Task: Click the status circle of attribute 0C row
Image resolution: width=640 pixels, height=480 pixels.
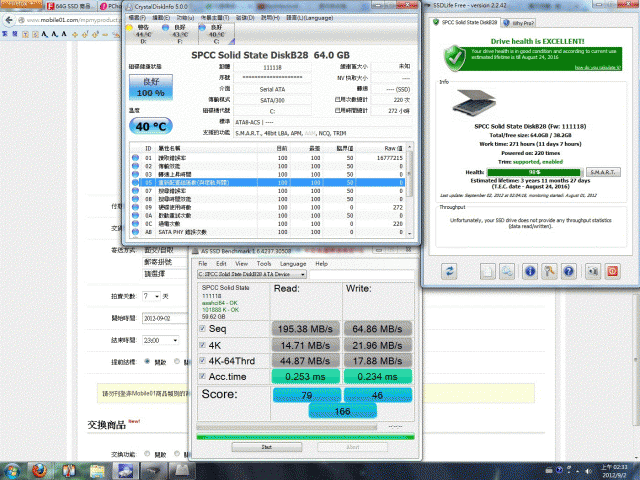Action: coord(135,223)
